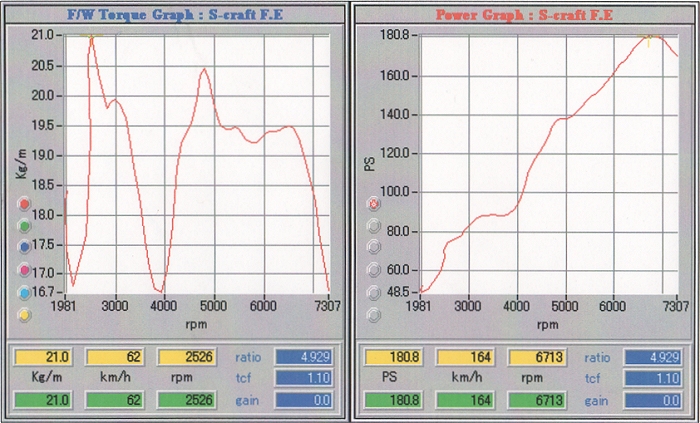Click the gain 0.0 field in the torque panel
Screen dimensions: 700x423
[x=304, y=399]
